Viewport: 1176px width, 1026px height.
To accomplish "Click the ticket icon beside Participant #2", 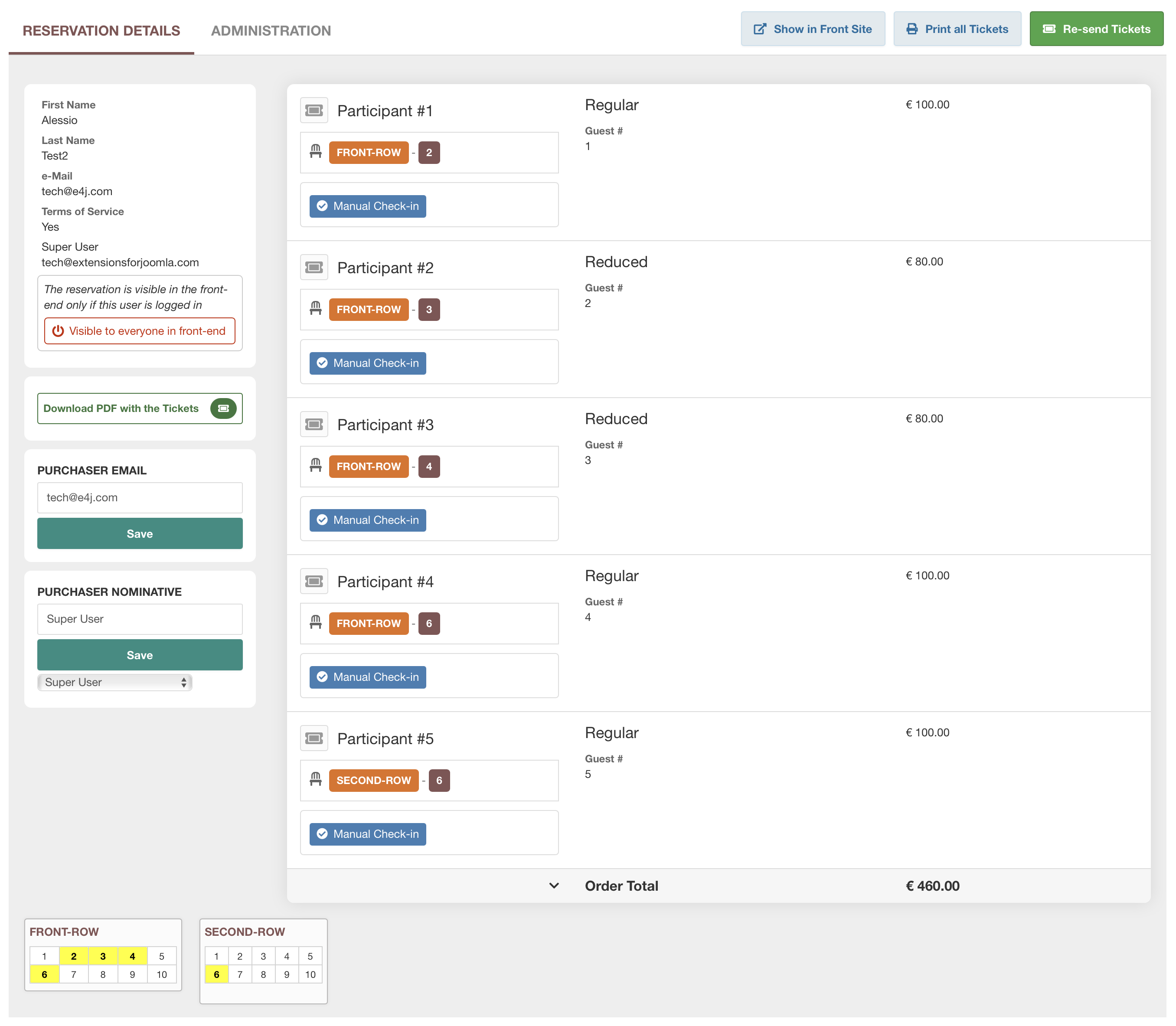I will 314,267.
